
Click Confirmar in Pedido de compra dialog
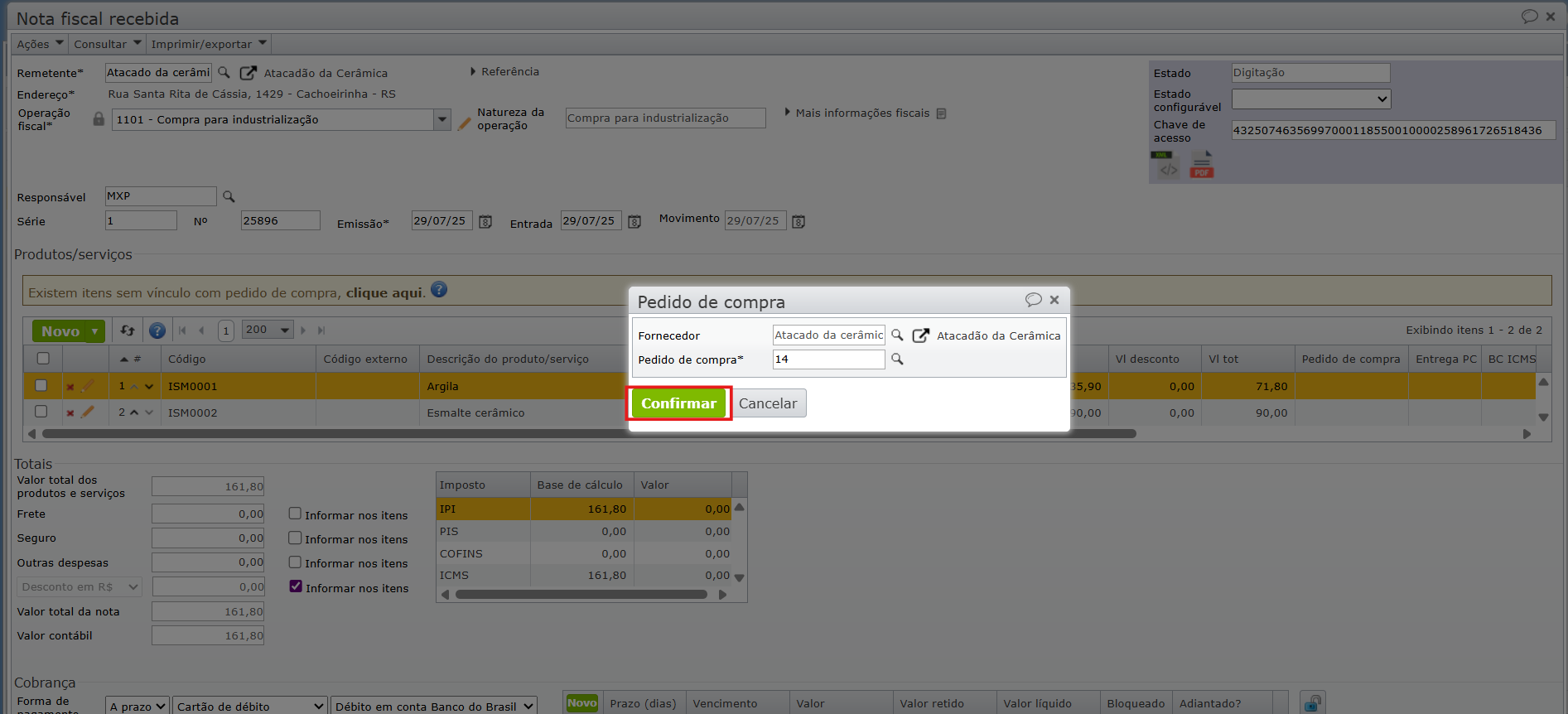(x=678, y=403)
